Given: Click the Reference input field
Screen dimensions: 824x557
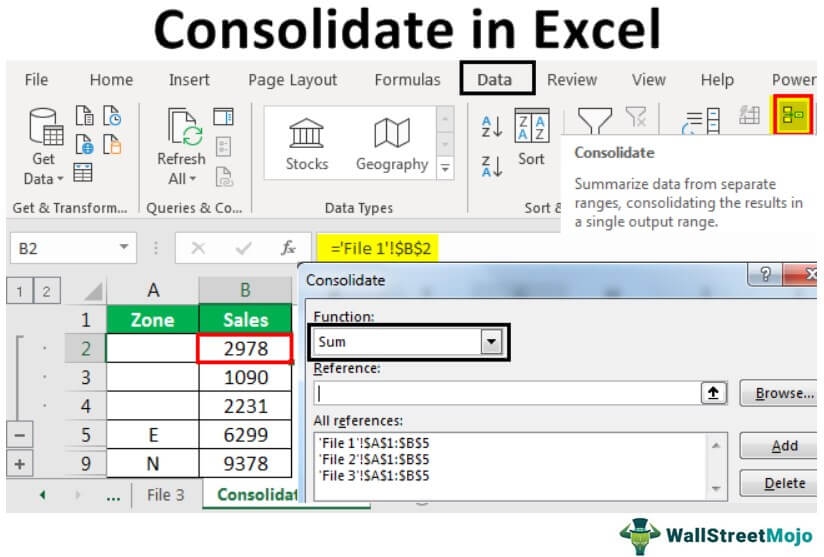Looking at the screenshot, I should (x=508, y=394).
